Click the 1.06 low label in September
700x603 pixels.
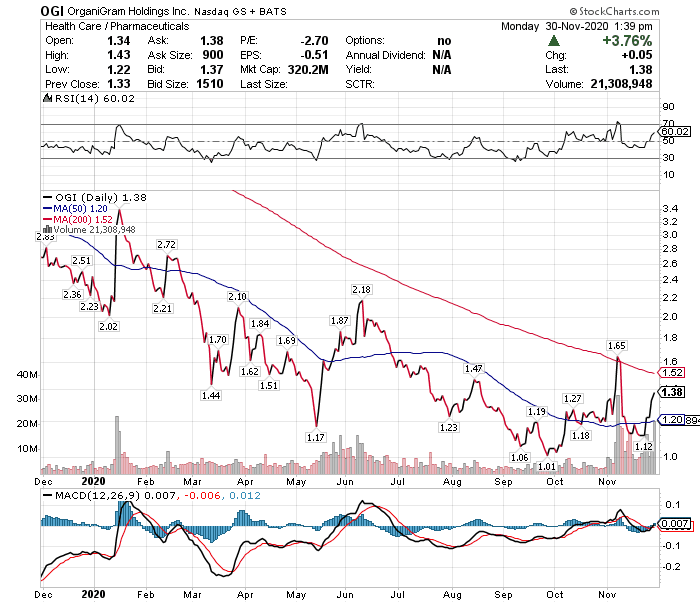pyautogui.click(x=520, y=457)
